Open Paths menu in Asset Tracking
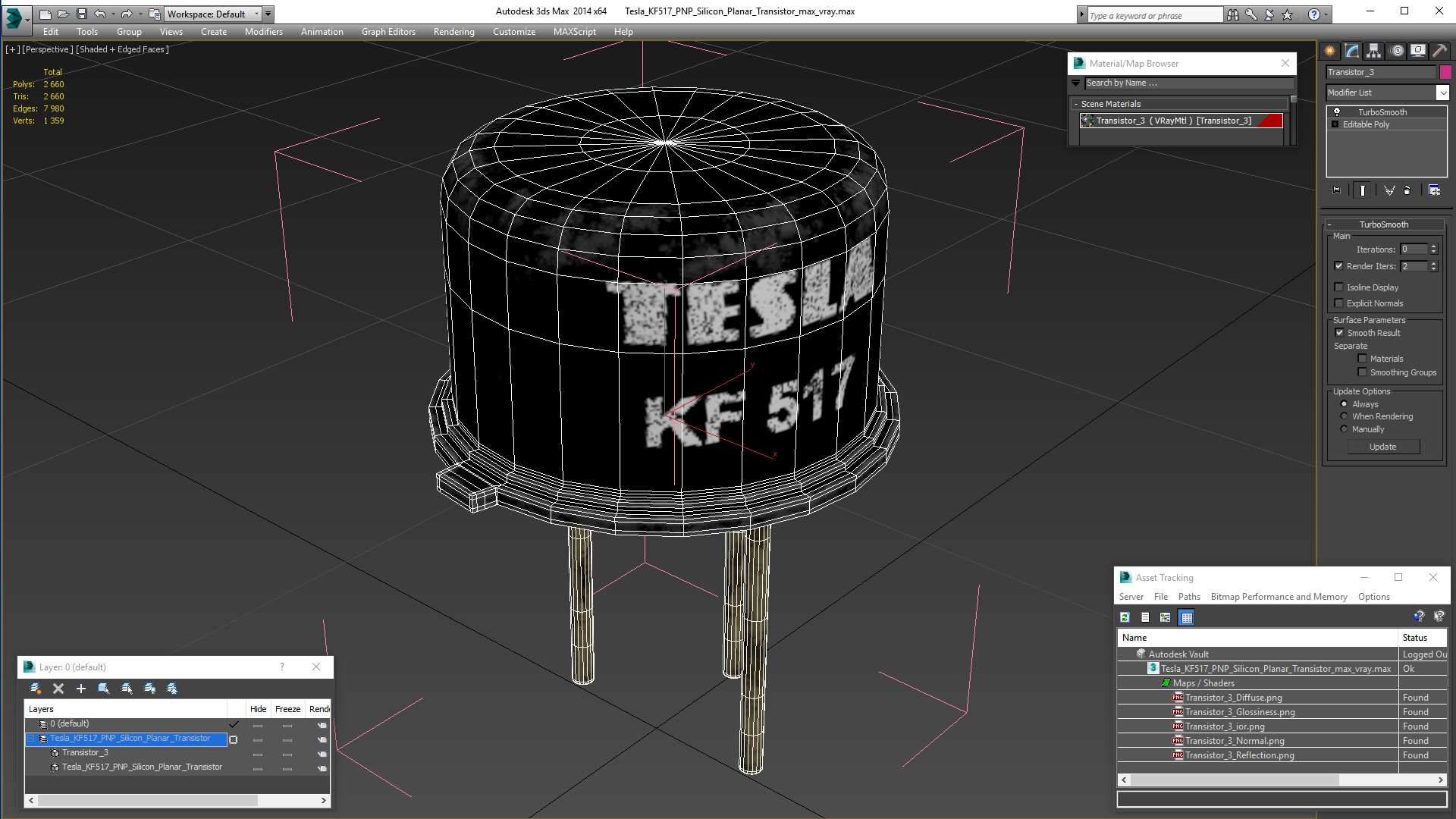The height and width of the screenshot is (819, 1456). click(x=1189, y=597)
